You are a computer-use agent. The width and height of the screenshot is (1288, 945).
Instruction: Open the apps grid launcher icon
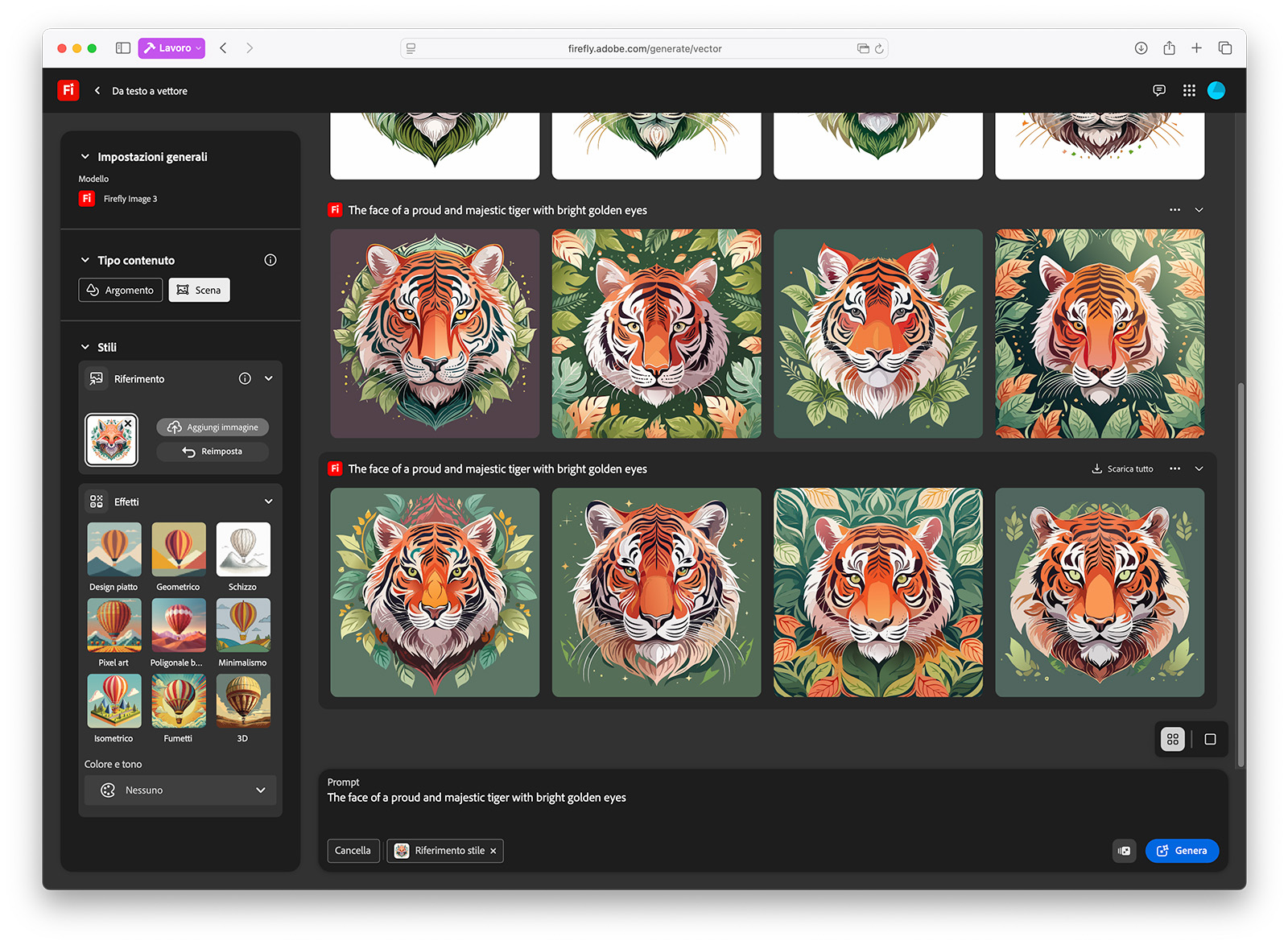tap(1189, 91)
